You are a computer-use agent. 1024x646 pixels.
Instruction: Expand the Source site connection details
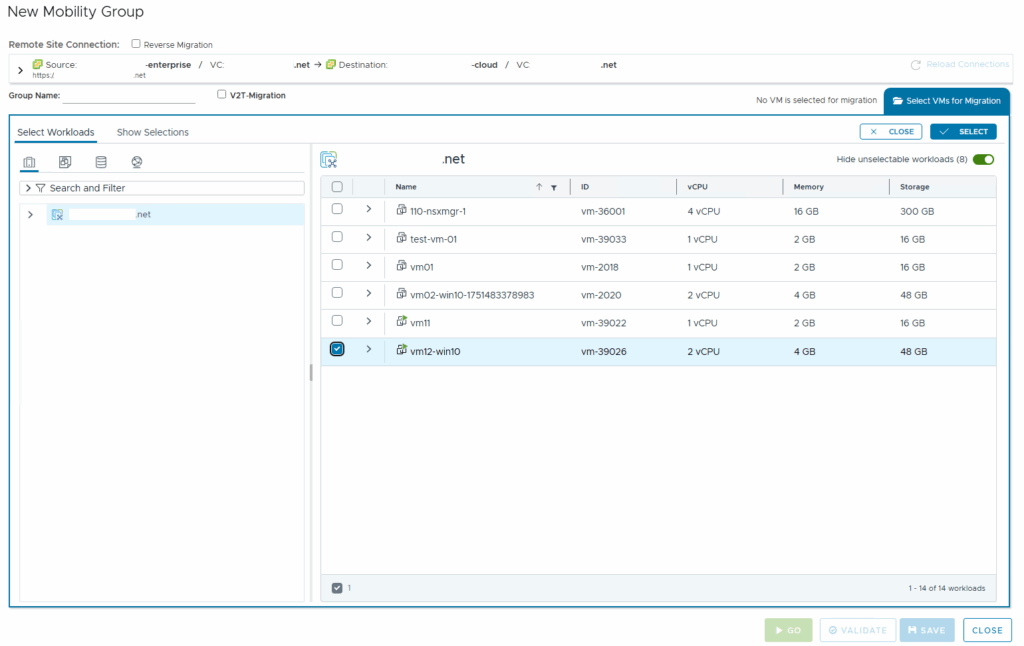[x=20, y=70]
